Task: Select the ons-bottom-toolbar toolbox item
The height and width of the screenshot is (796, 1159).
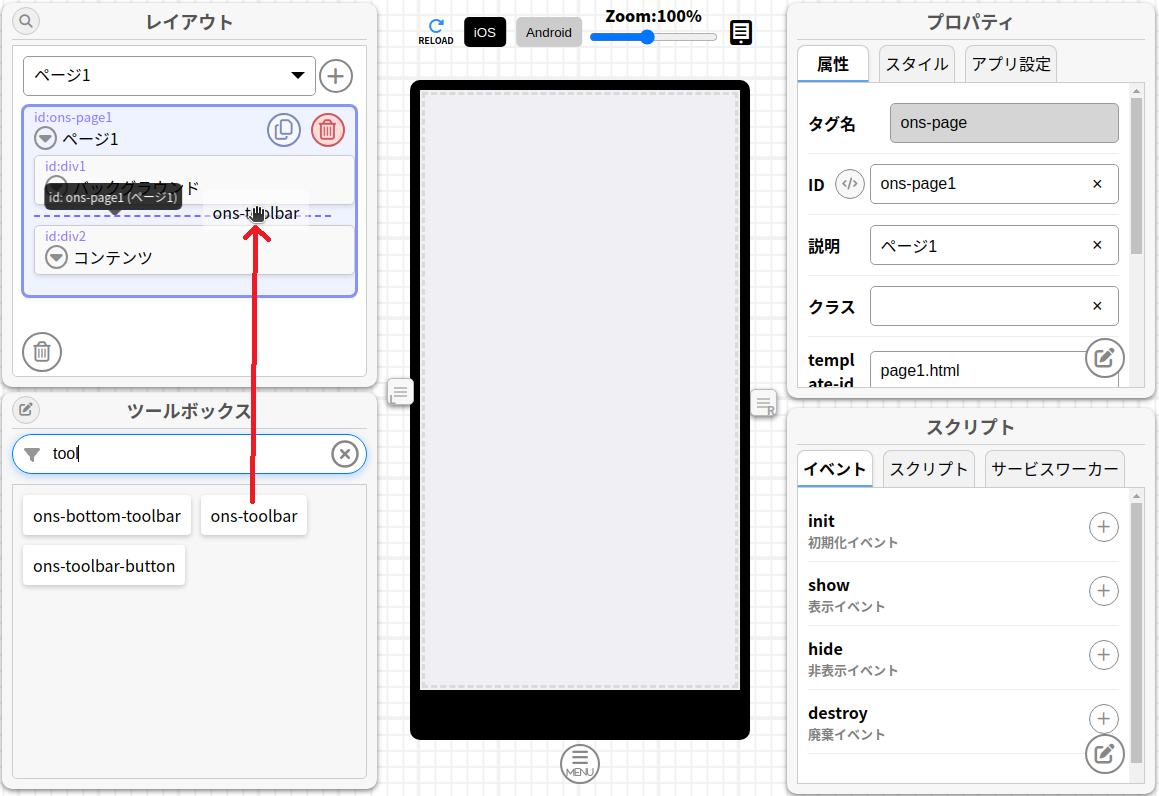Action: (x=107, y=516)
